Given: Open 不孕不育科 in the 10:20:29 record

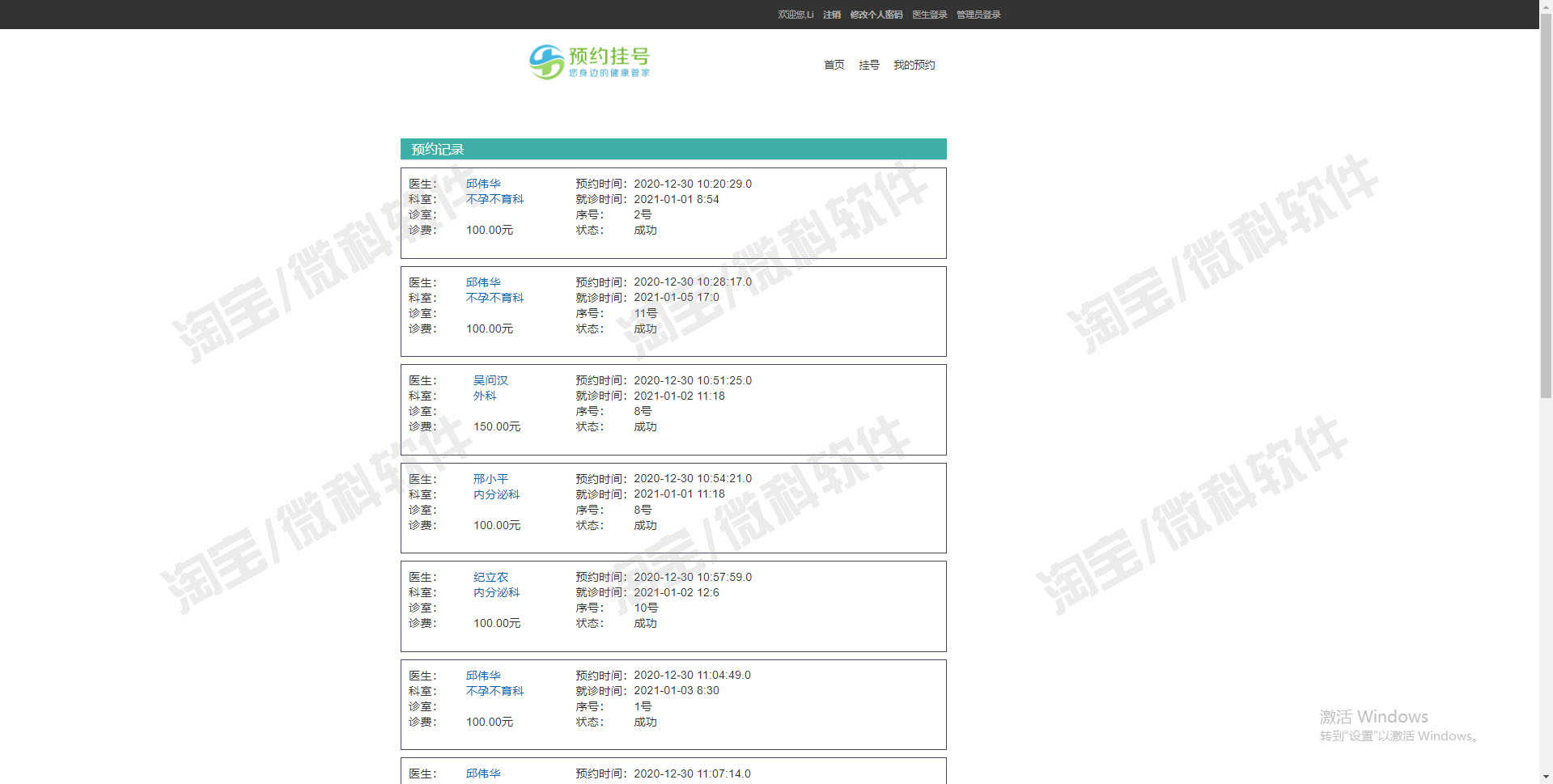Looking at the screenshot, I should [494, 199].
